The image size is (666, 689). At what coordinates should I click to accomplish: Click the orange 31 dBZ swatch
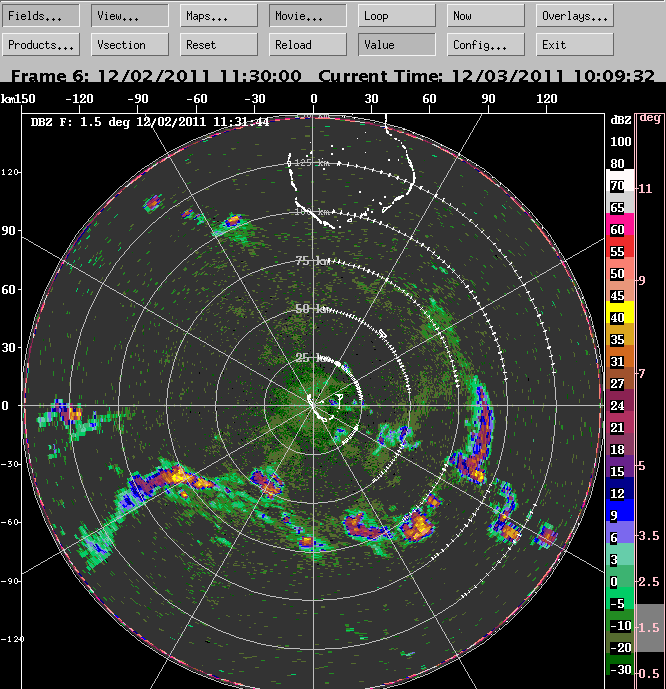pyautogui.click(x=620, y=356)
